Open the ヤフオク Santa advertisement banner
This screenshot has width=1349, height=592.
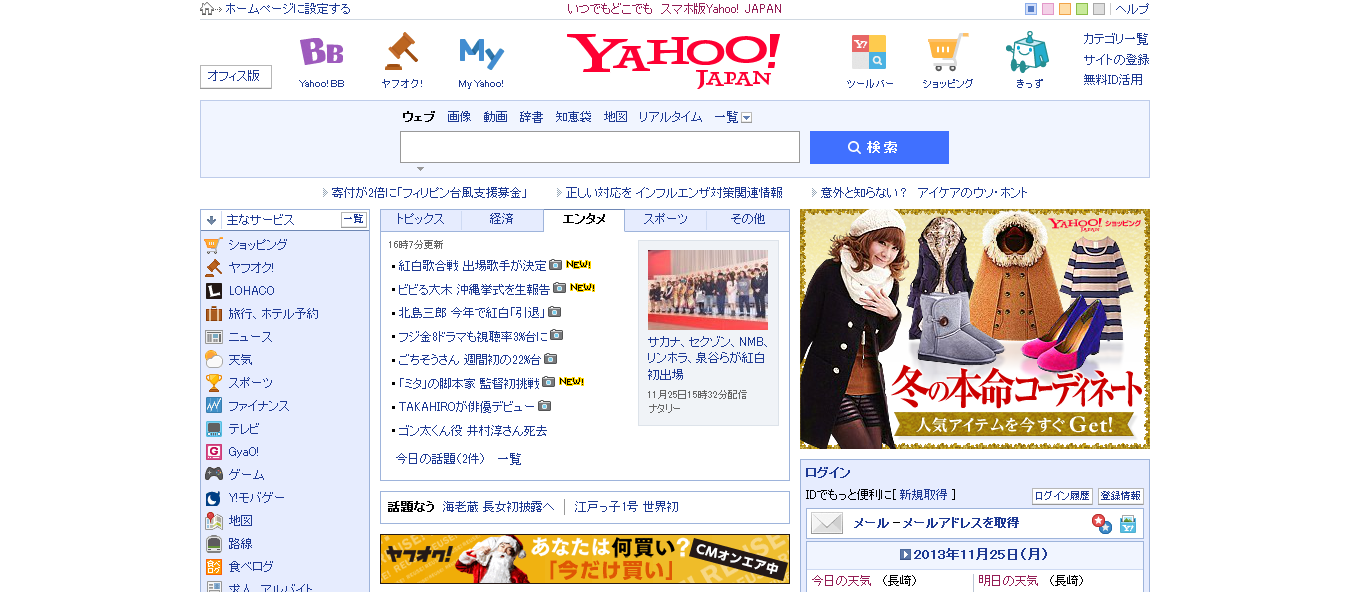click(585, 559)
